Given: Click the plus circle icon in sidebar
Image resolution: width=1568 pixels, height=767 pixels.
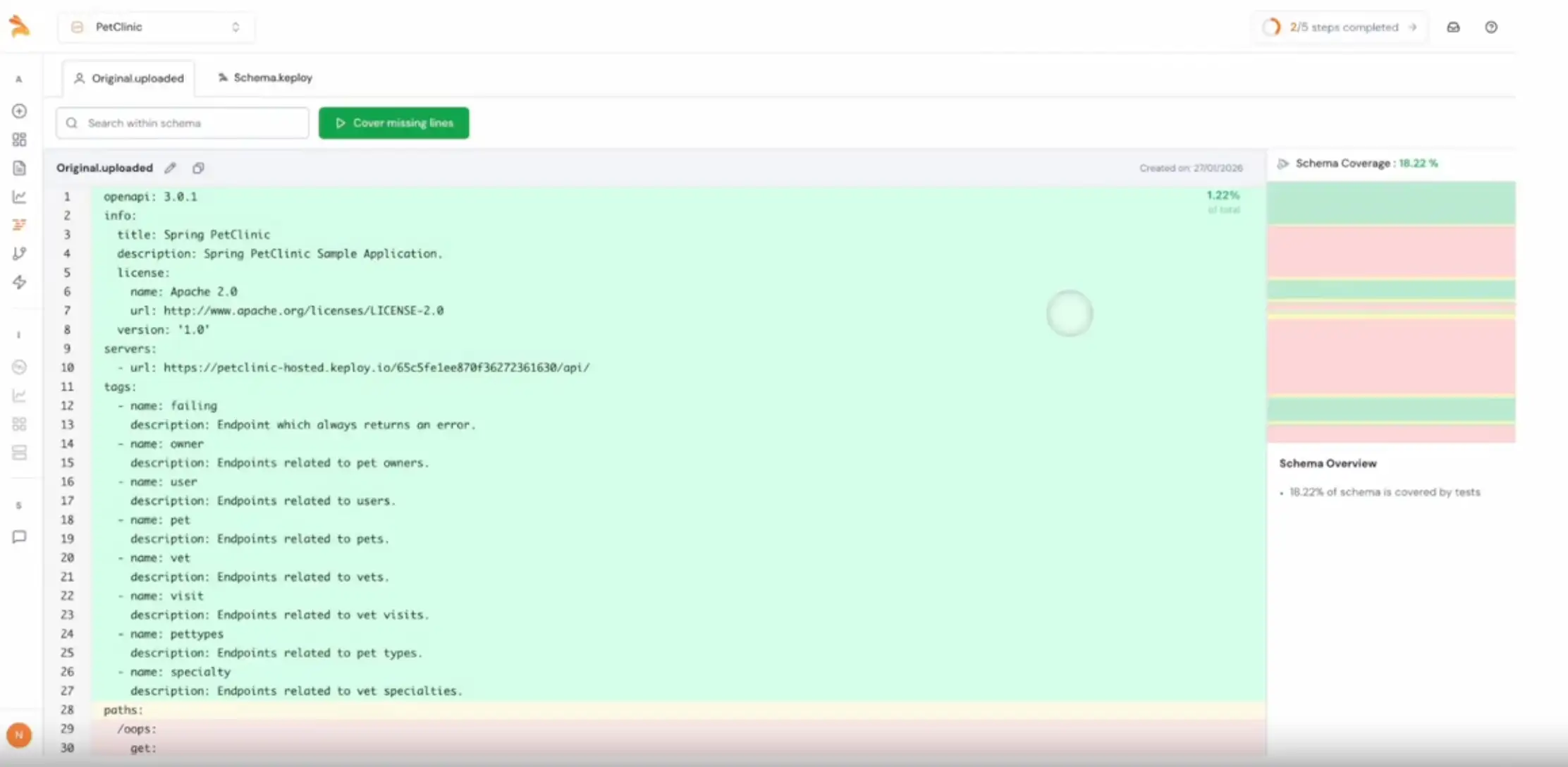Looking at the screenshot, I should pyautogui.click(x=19, y=111).
